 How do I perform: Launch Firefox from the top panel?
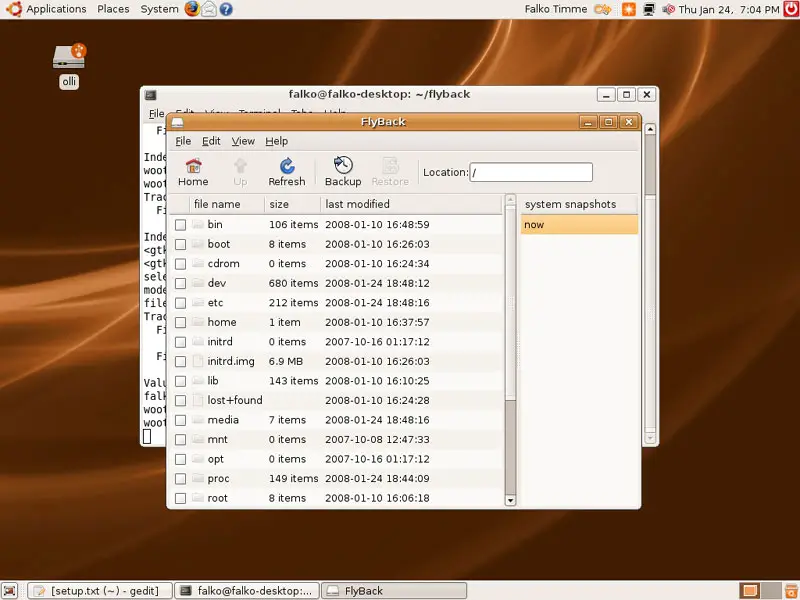pyautogui.click(x=192, y=9)
